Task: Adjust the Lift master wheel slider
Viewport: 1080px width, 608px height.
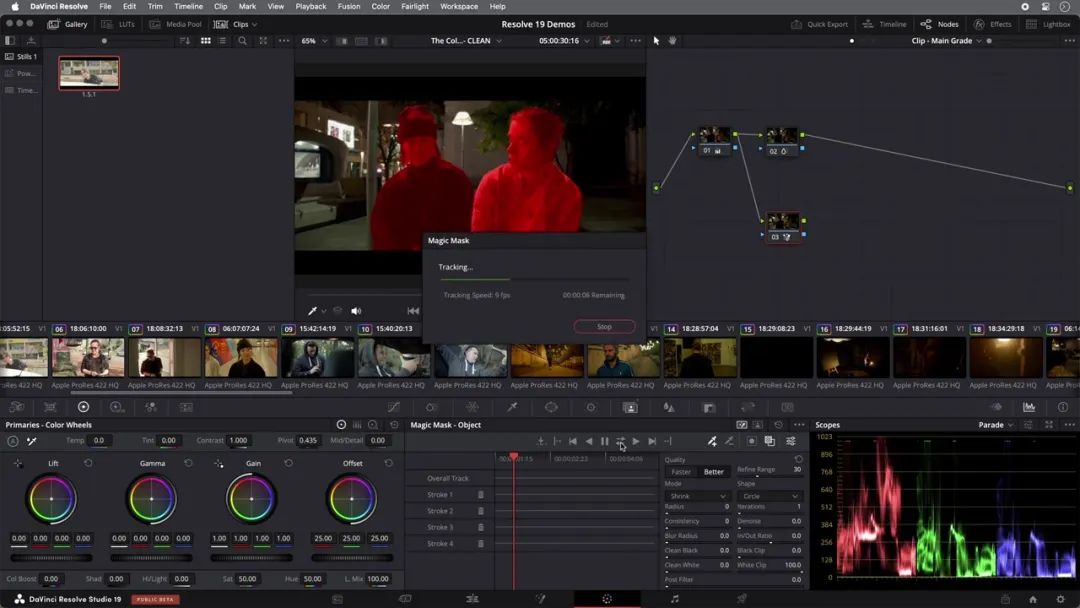Action: pos(51,558)
